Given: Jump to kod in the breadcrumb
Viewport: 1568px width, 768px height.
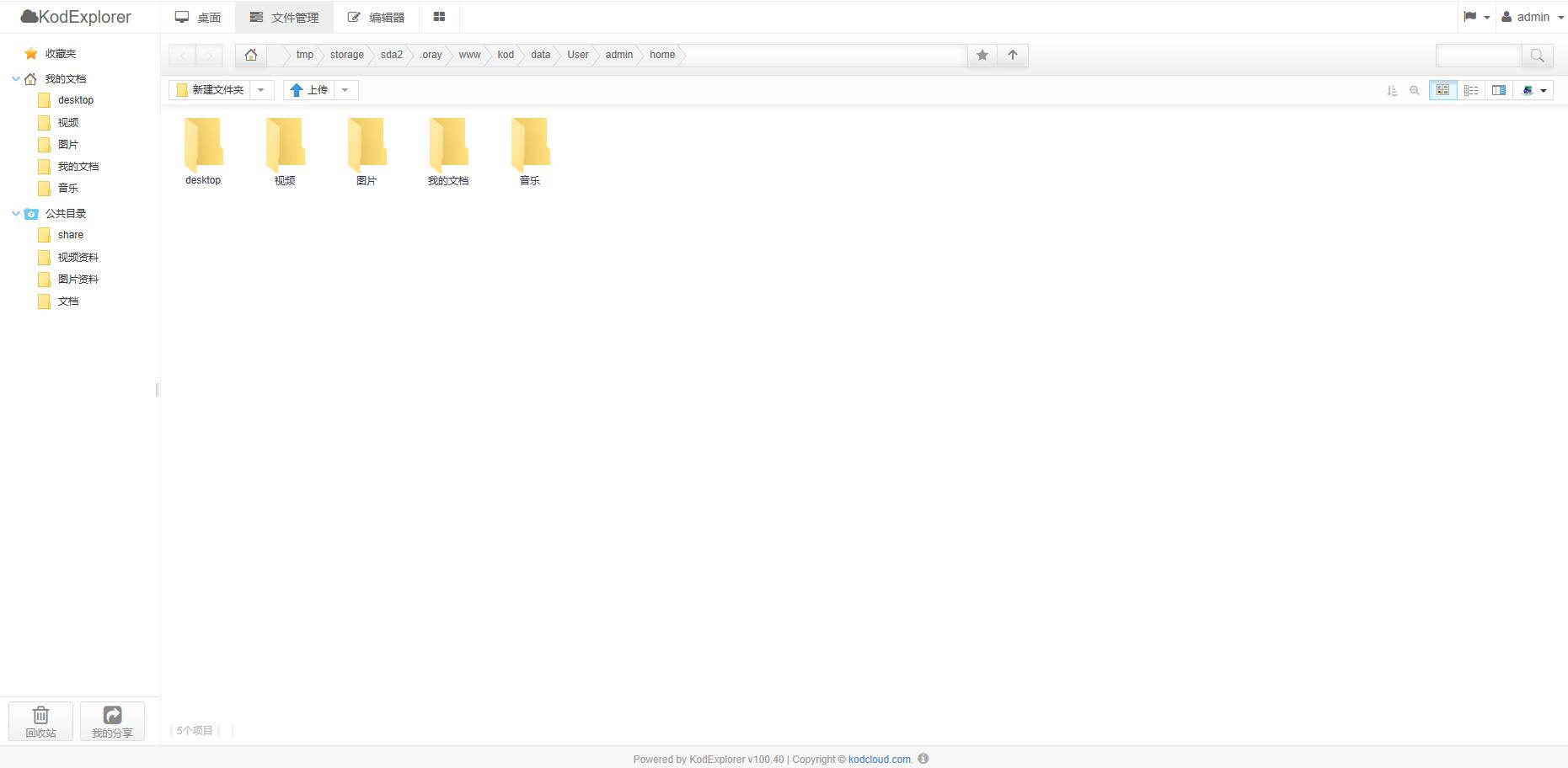Looking at the screenshot, I should (506, 55).
